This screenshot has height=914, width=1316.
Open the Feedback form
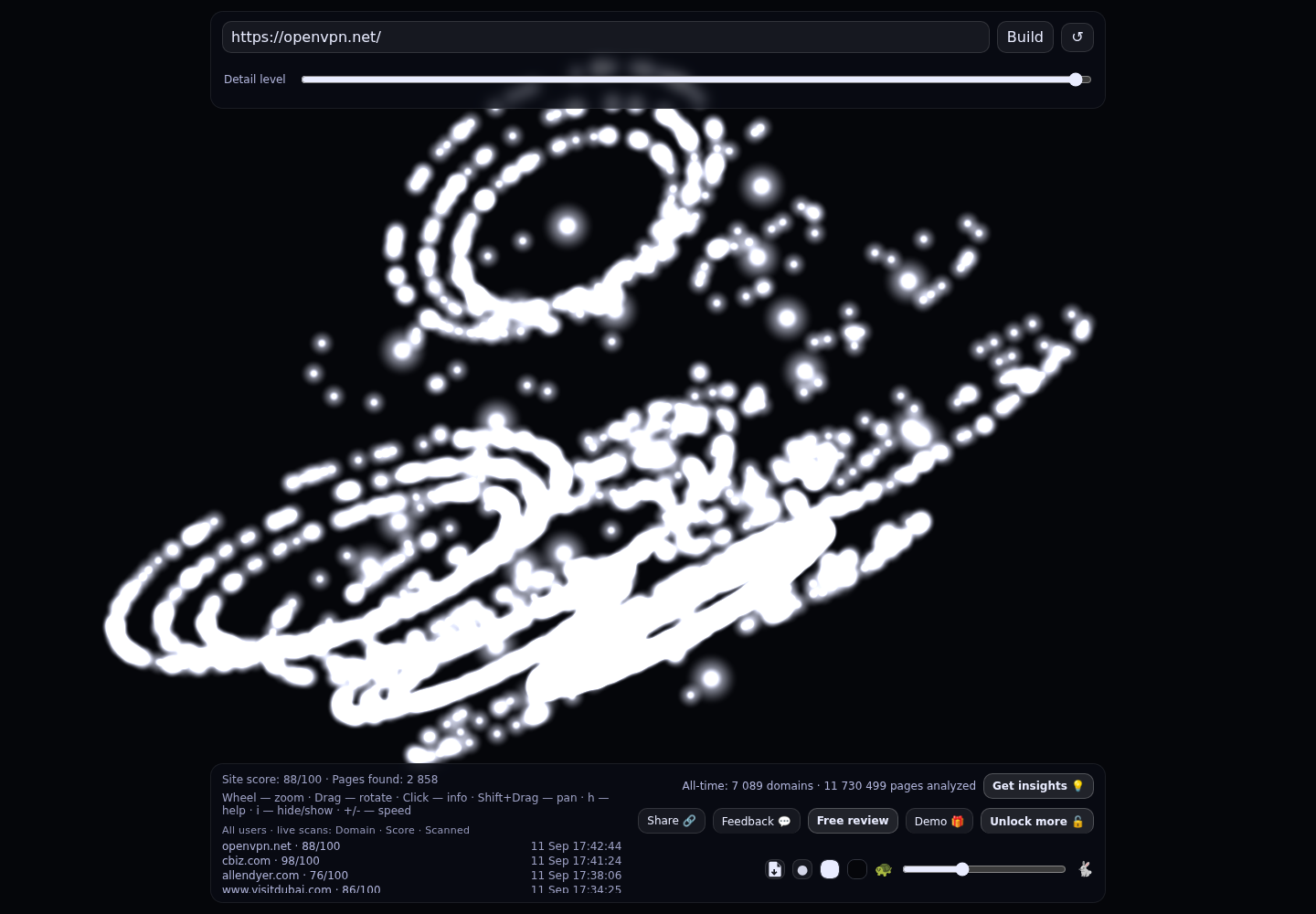coord(757,821)
